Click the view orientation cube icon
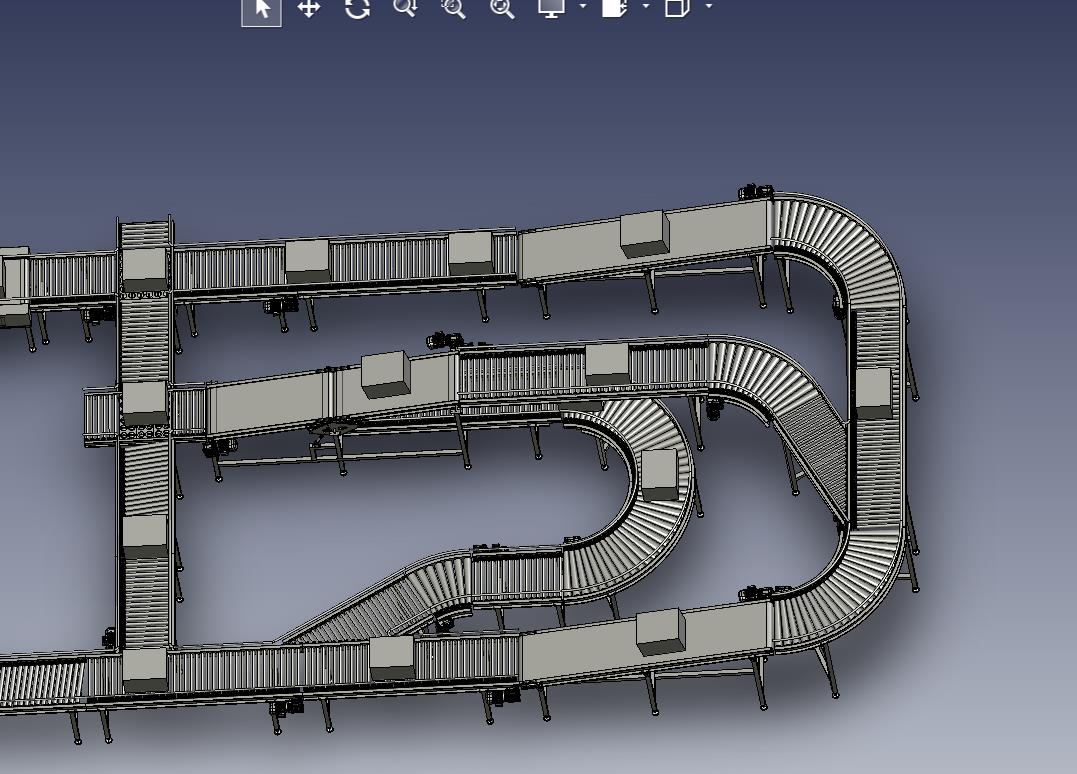Viewport: 1077px width, 774px height. tap(677, 8)
